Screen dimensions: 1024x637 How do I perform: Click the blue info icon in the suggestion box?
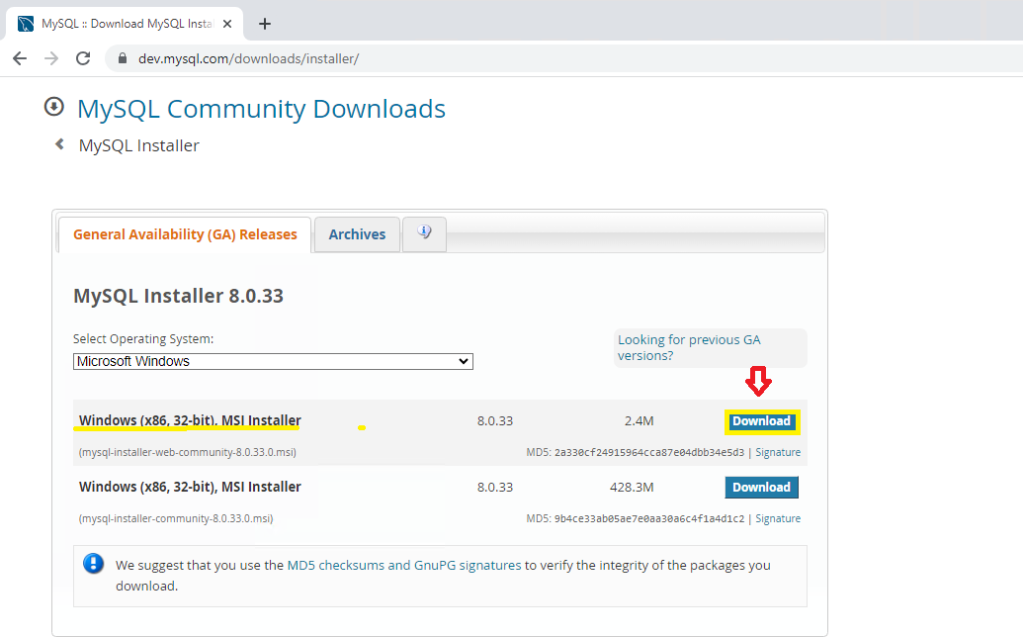(93, 563)
